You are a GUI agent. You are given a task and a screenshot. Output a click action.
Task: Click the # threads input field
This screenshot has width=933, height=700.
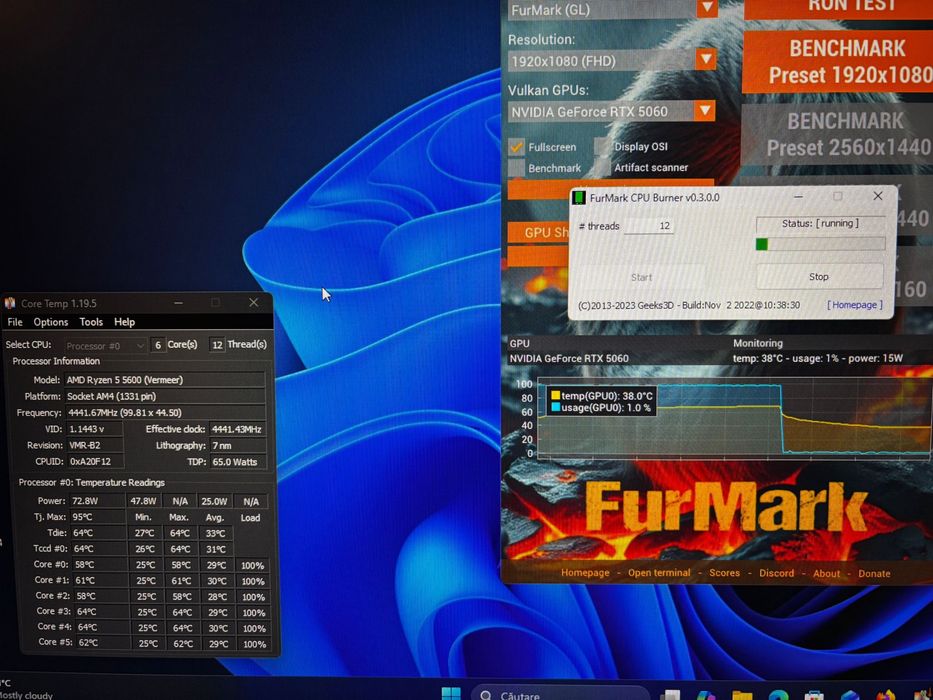click(649, 226)
